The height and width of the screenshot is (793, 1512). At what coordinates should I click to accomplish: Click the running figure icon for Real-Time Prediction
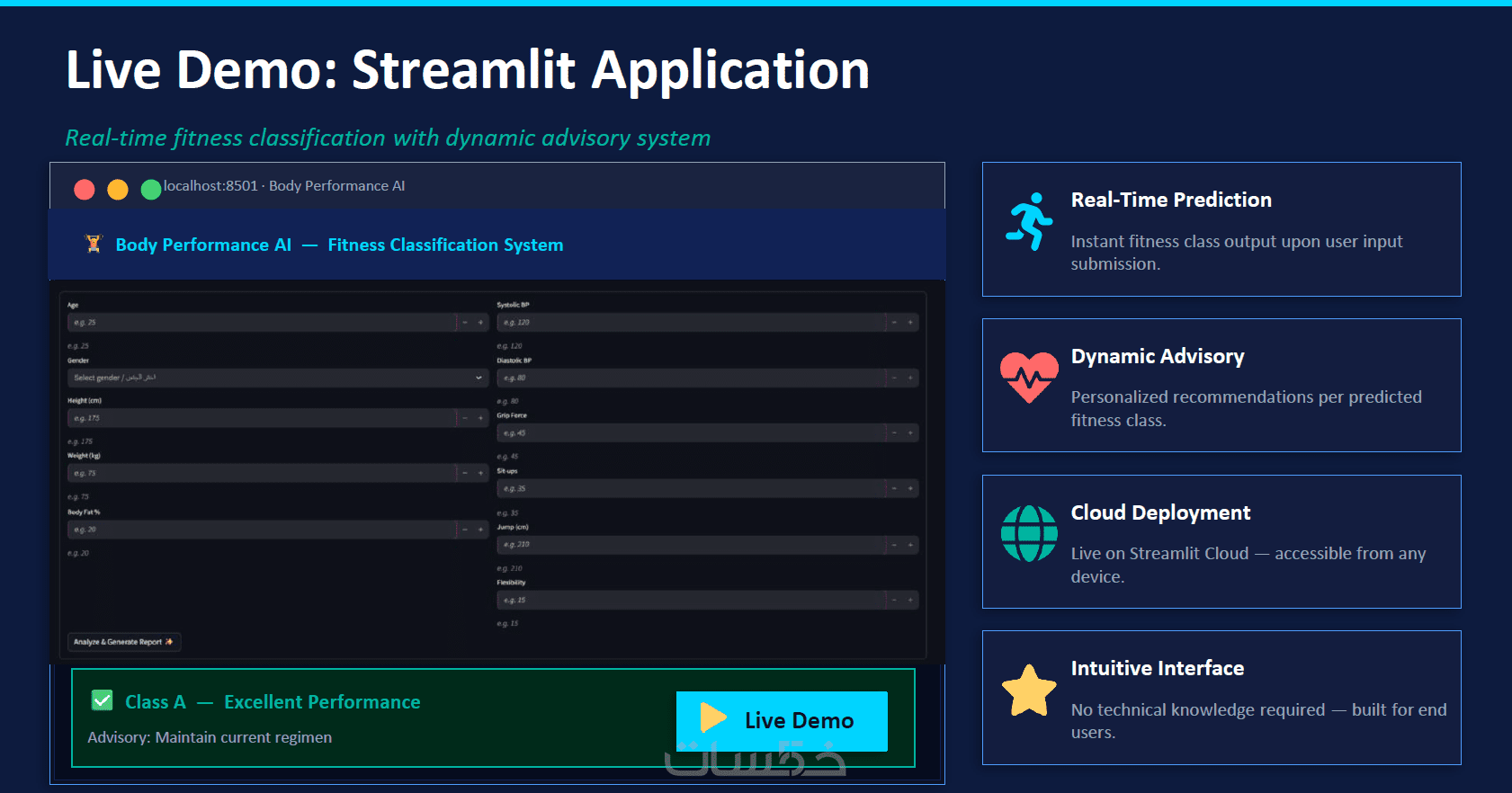[1029, 221]
